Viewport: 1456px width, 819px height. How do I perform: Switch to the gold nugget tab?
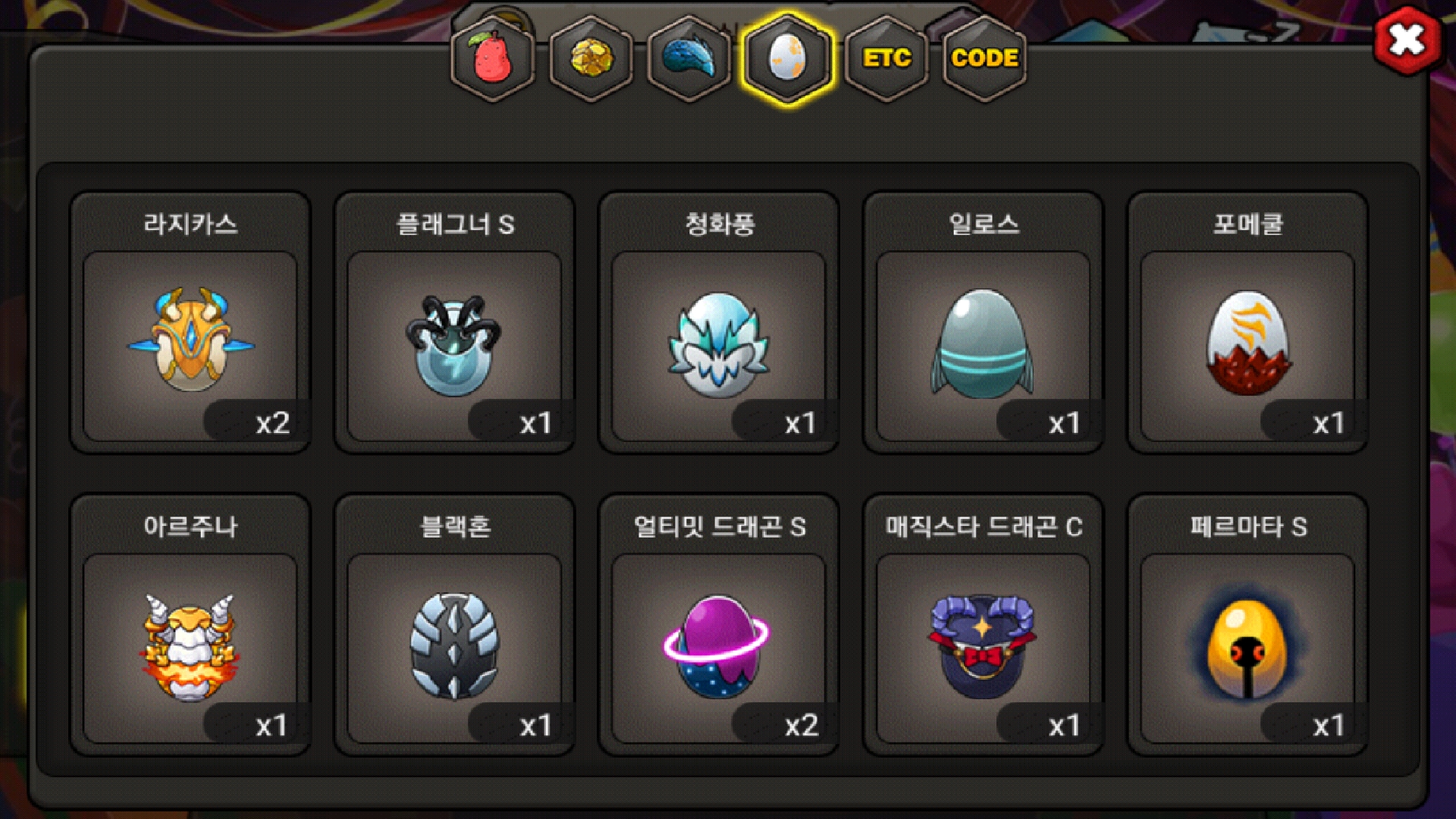[591, 58]
